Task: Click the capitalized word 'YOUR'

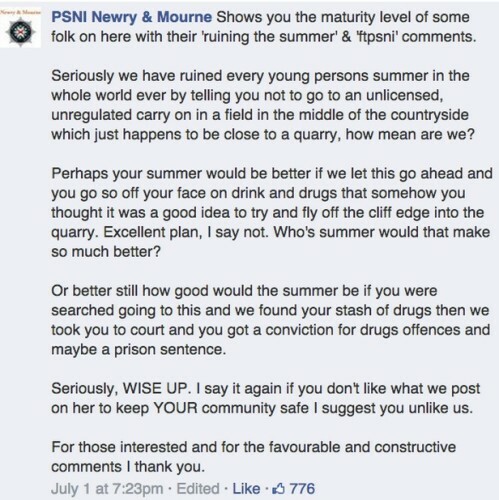Action: 176,408
